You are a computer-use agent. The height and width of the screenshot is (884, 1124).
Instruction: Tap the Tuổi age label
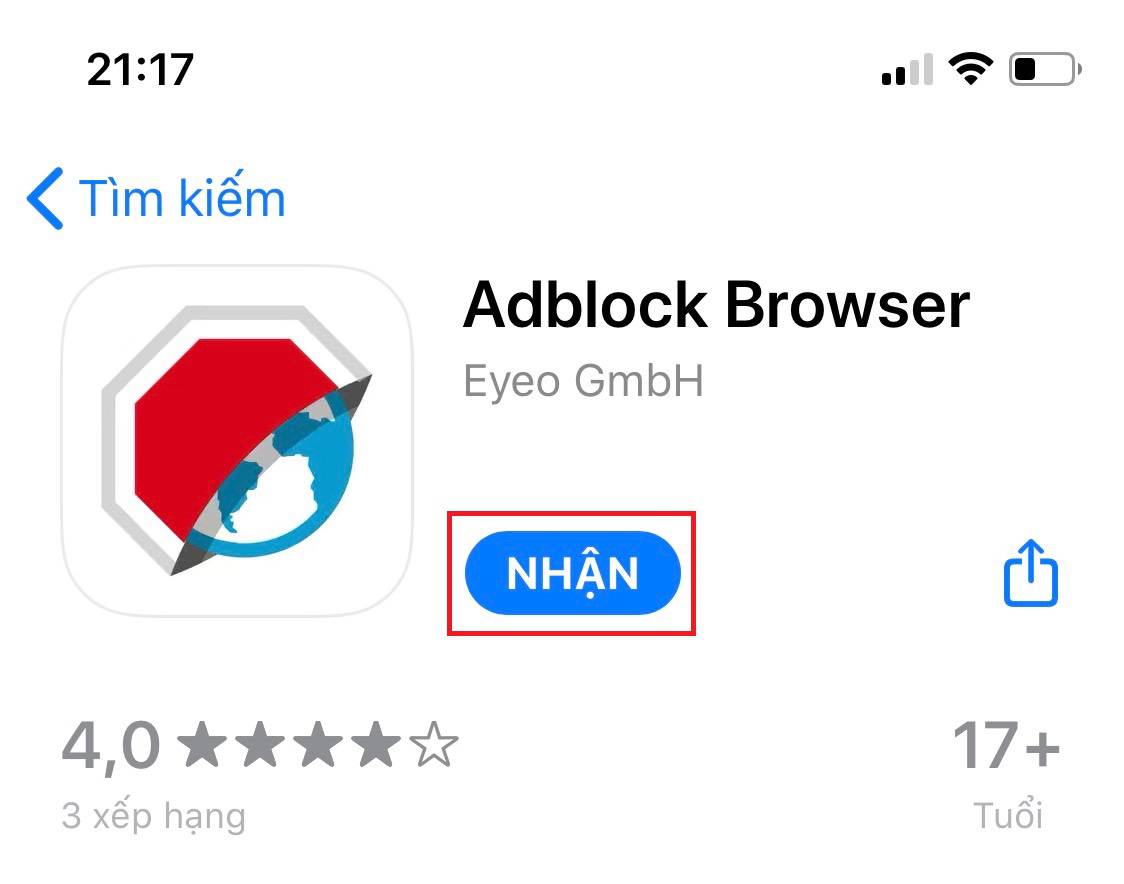1008,814
